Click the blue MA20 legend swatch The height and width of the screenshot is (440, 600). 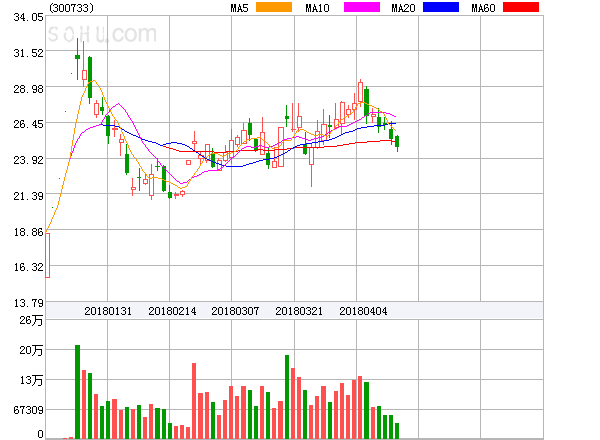pos(441,7)
